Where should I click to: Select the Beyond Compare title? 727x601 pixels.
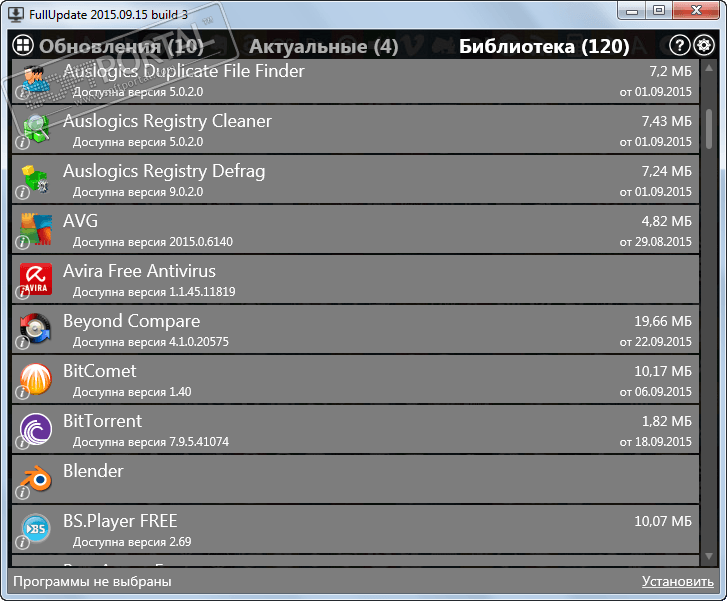132,321
